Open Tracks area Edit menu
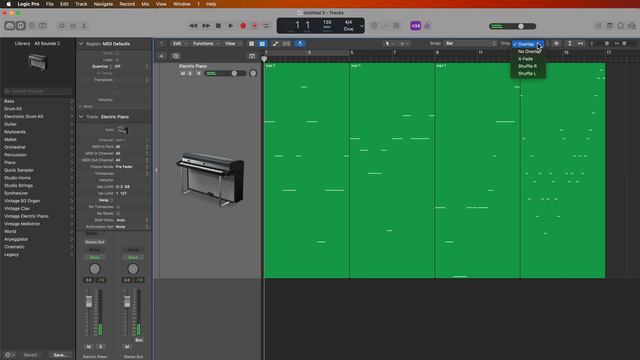Viewport: 640px width, 360px height. (179, 44)
